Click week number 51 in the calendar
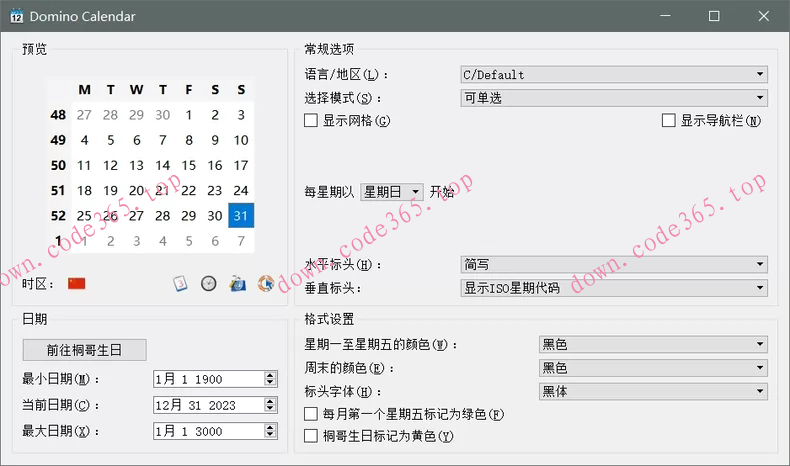This screenshot has width=790, height=466. [x=58, y=190]
